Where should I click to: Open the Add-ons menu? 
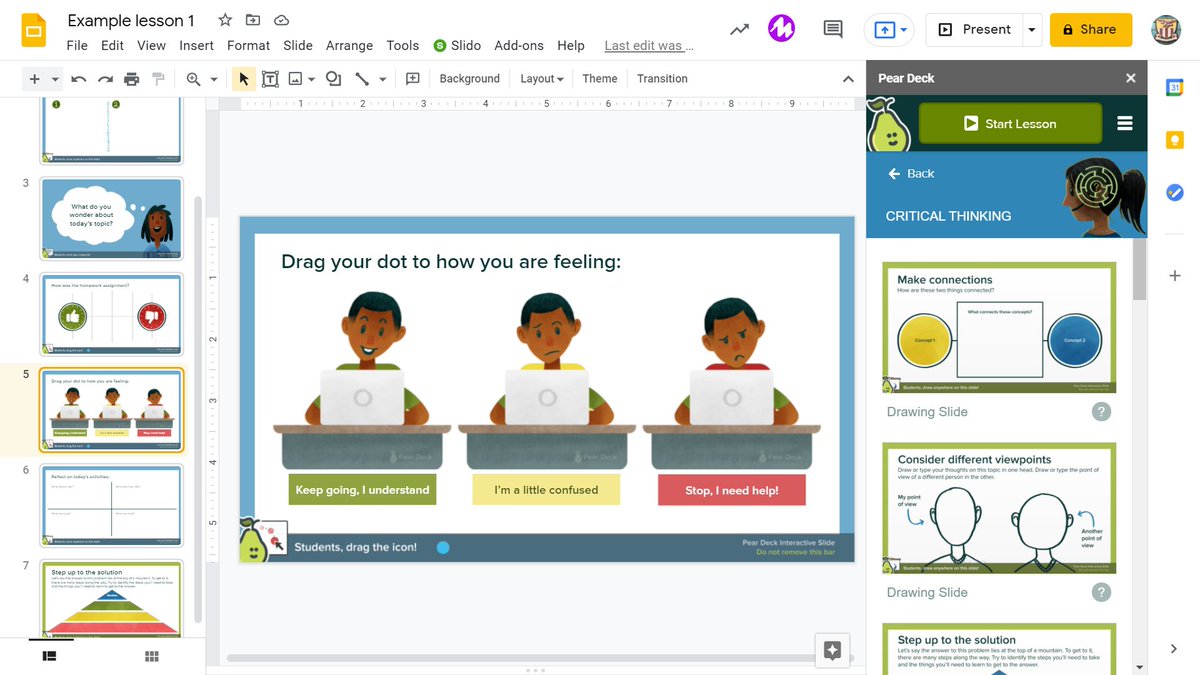(519, 45)
